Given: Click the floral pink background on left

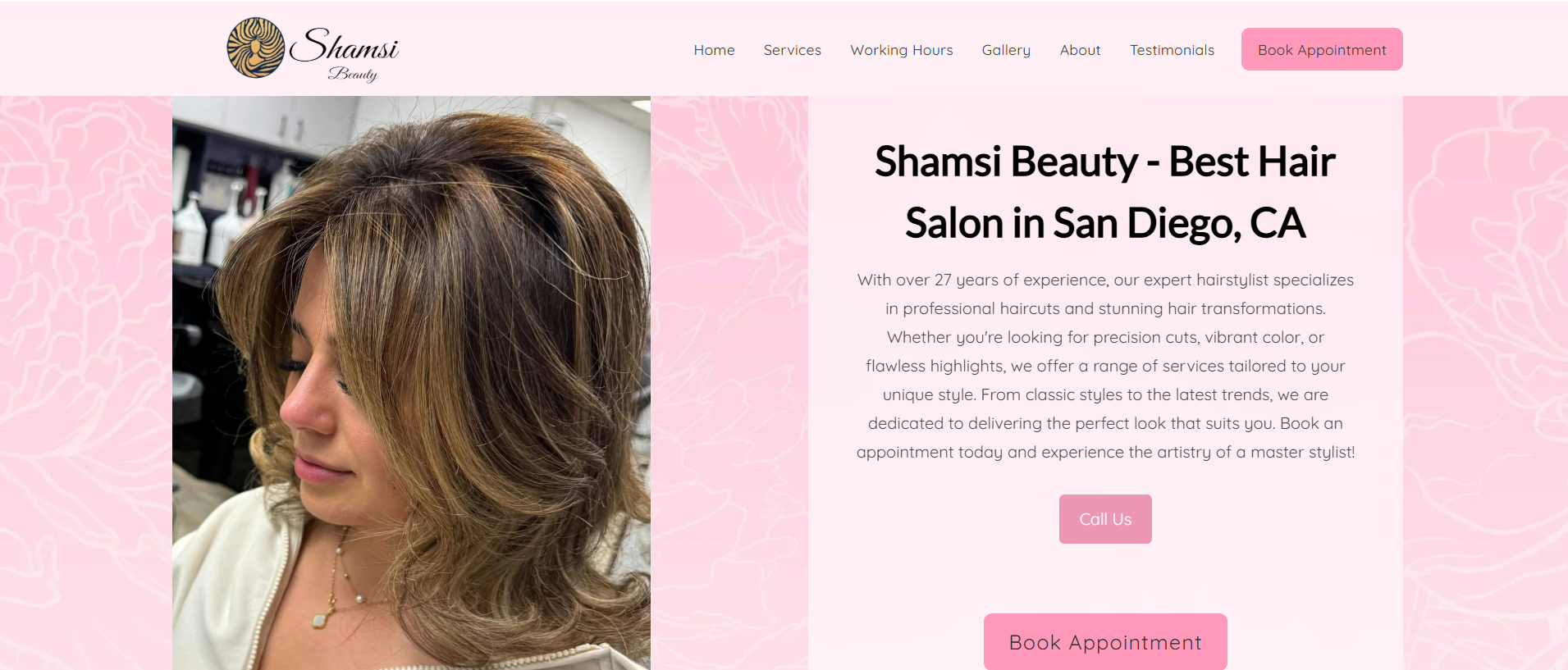Looking at the screenshot, I should (86, 383).
